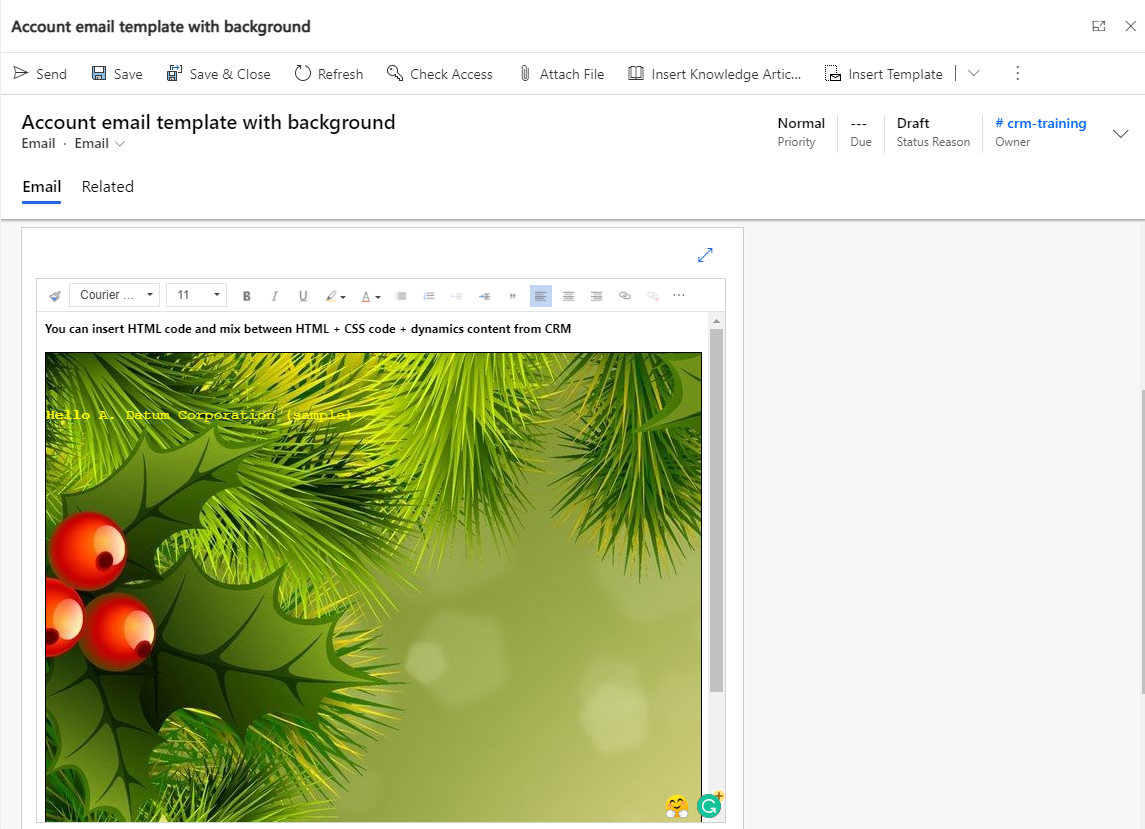This screenshot has height=829, width=1145.
Task: Click Save & Close
Action: click(x=219, y=72)
